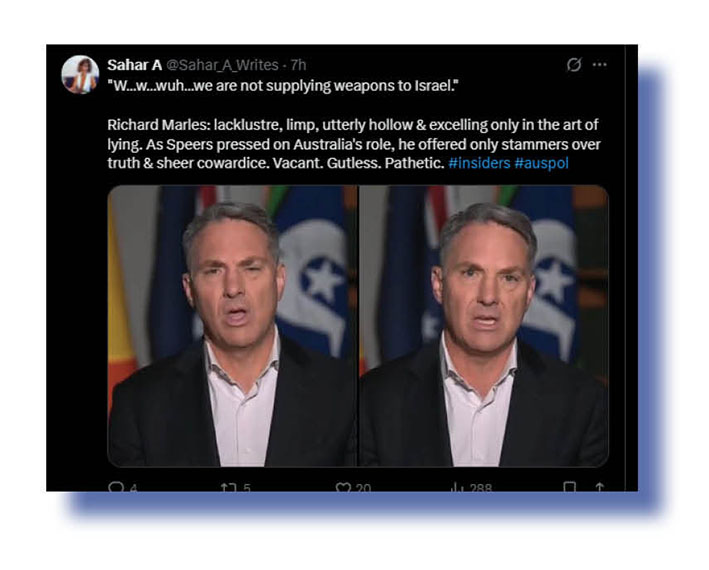Click the reply speech-bubble icon
Viewport: 709px width, 570px height.
[116, 486]
